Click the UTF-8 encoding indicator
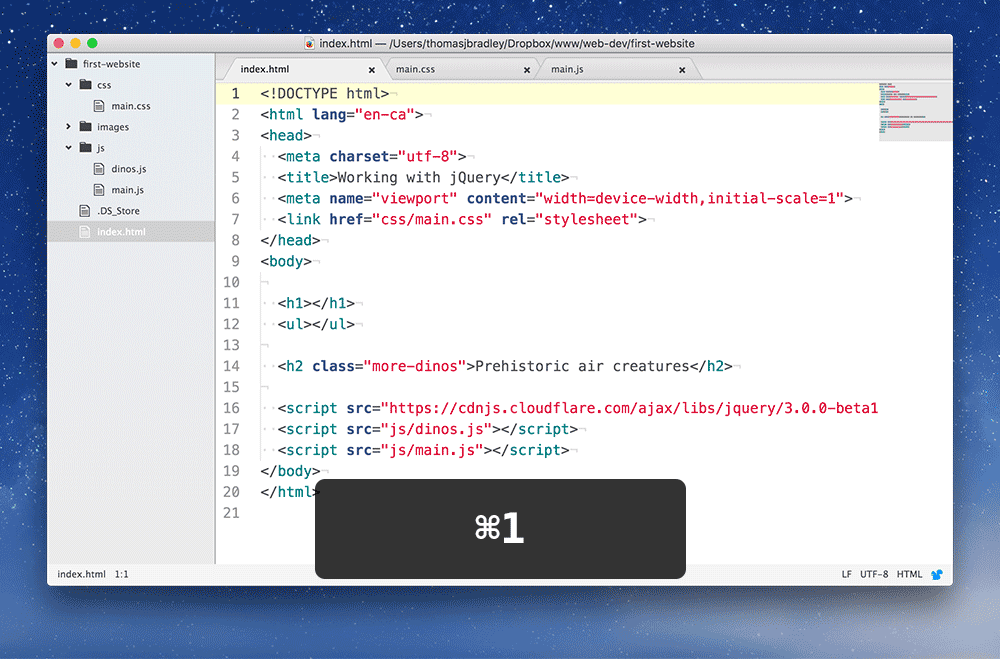Screen dimensions: 1000x659 873,574
